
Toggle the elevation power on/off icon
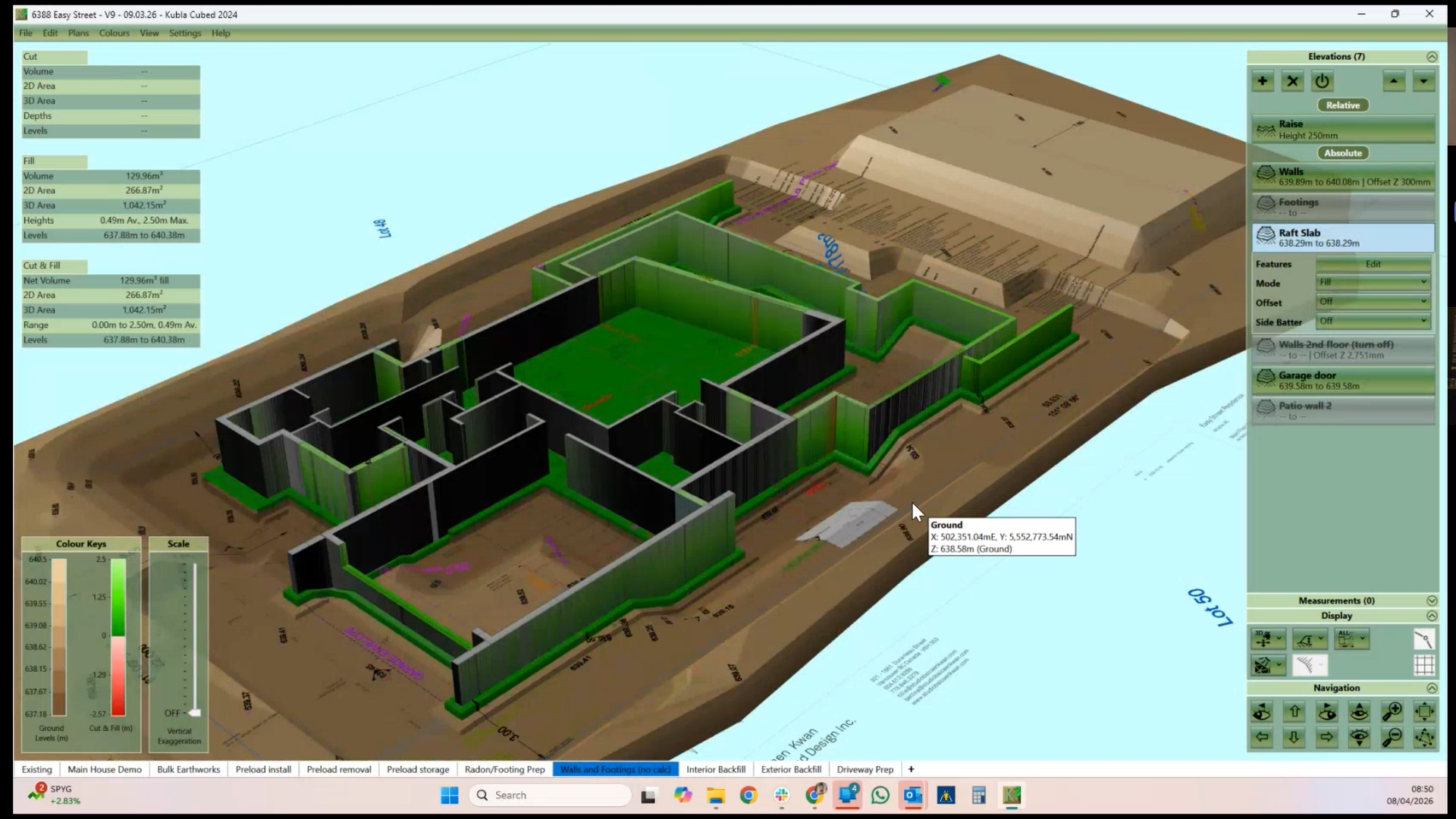[1323, 81]
